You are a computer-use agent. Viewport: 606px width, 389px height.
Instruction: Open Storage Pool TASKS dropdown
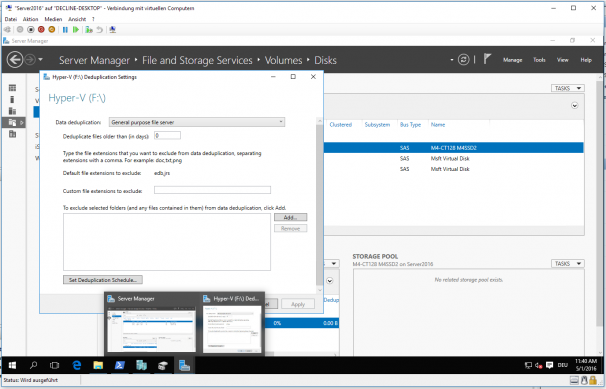coord(567,263)
